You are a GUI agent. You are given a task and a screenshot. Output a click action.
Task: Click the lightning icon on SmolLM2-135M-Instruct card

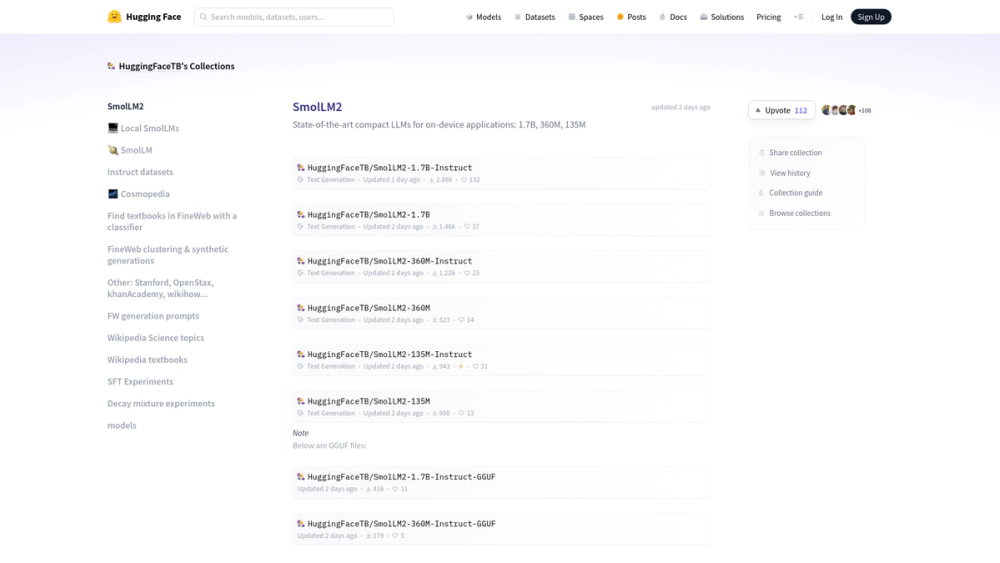coord(460,367)
